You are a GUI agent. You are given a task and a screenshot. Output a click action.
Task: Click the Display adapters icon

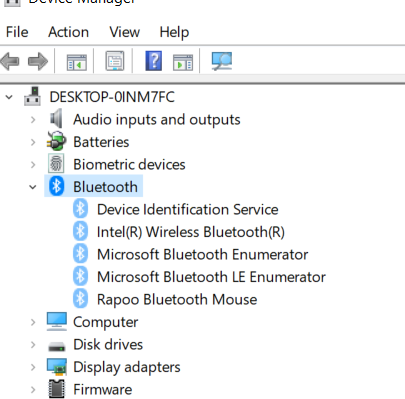57,367
